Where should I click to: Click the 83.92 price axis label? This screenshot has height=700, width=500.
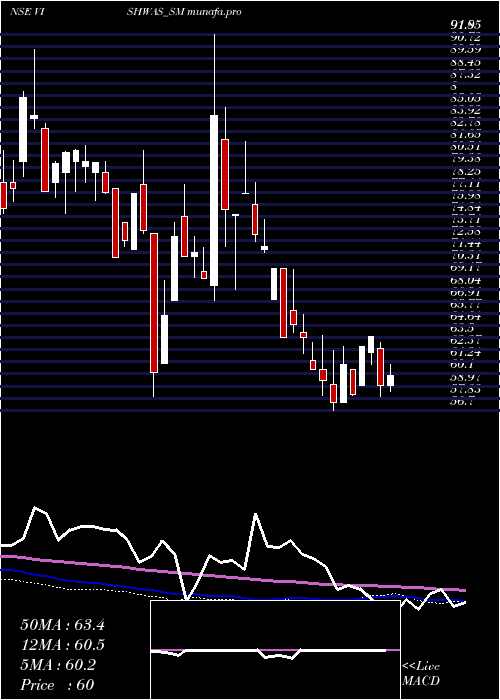[x=464, y=111]
